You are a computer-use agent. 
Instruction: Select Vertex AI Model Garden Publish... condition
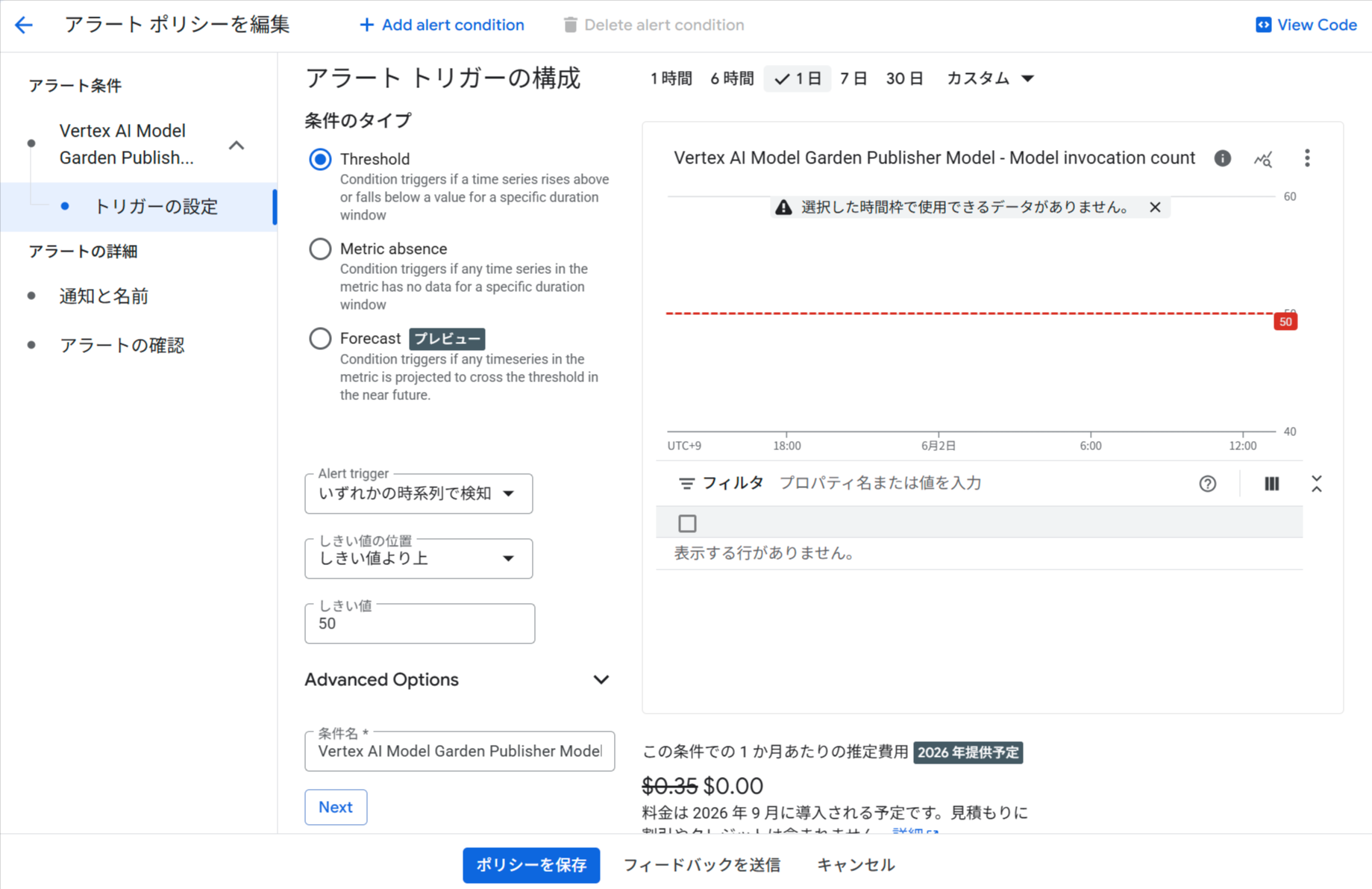[x=126, y=145]
